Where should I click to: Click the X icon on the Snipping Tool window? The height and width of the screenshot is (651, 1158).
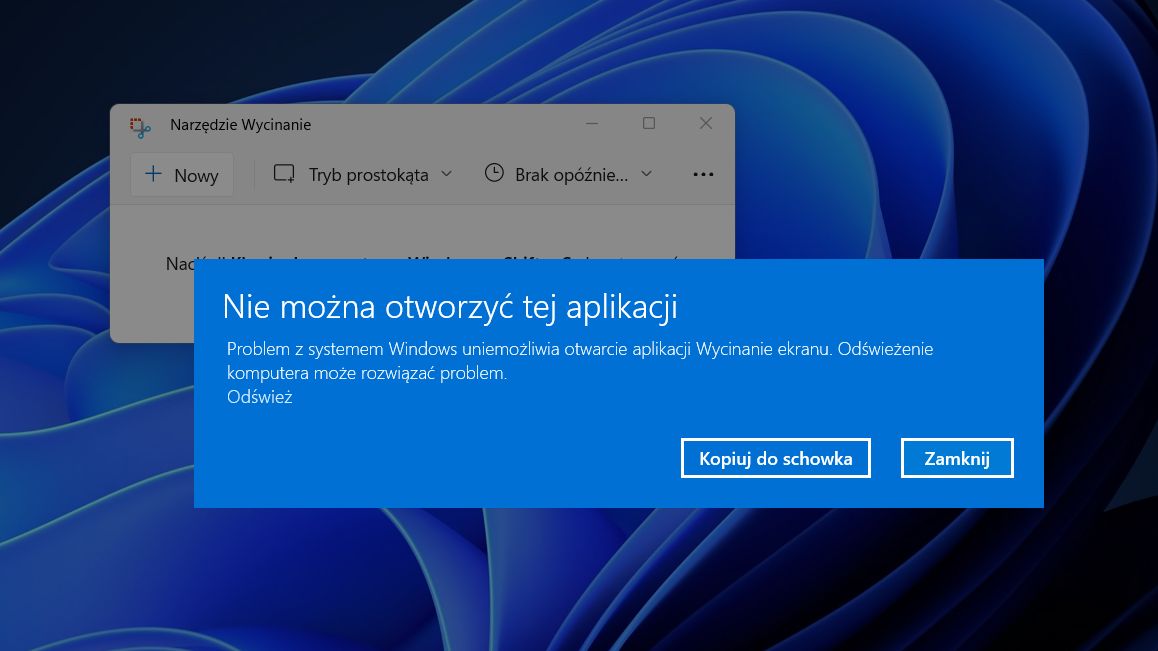705,122
